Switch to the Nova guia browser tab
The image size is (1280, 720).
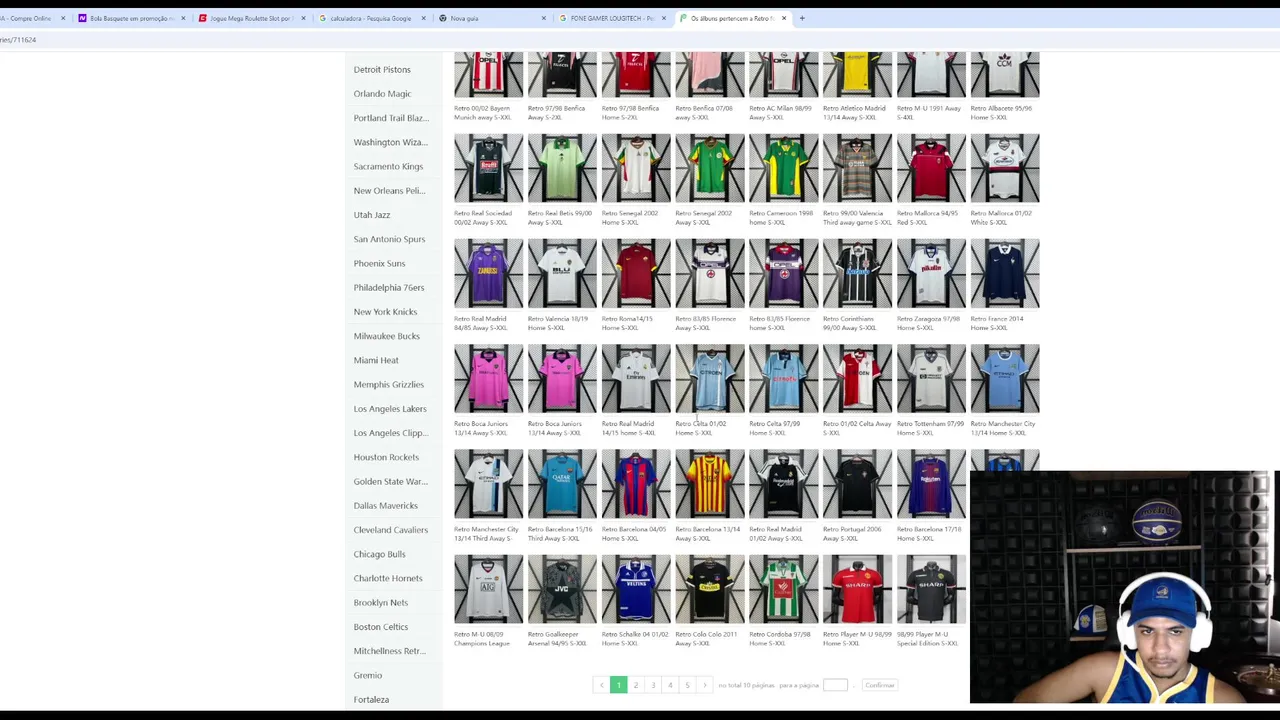pyautogui.click(x=491, y=18)
